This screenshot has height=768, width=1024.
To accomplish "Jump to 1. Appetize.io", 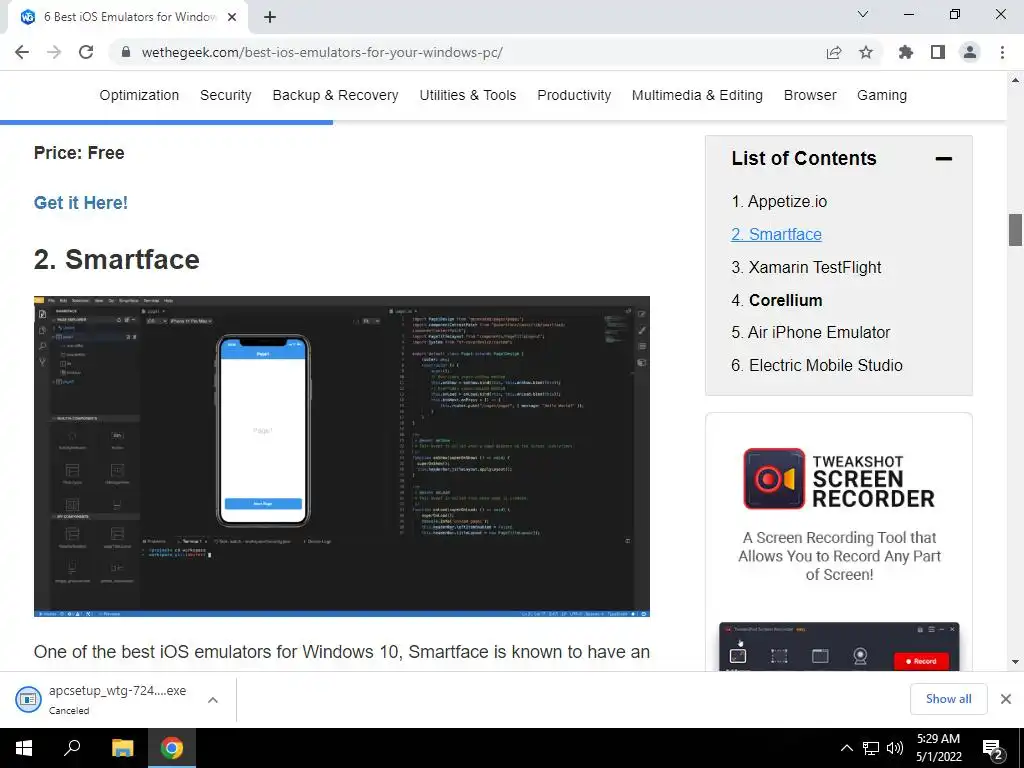I will pyautogui.click(x=779, y=201).
